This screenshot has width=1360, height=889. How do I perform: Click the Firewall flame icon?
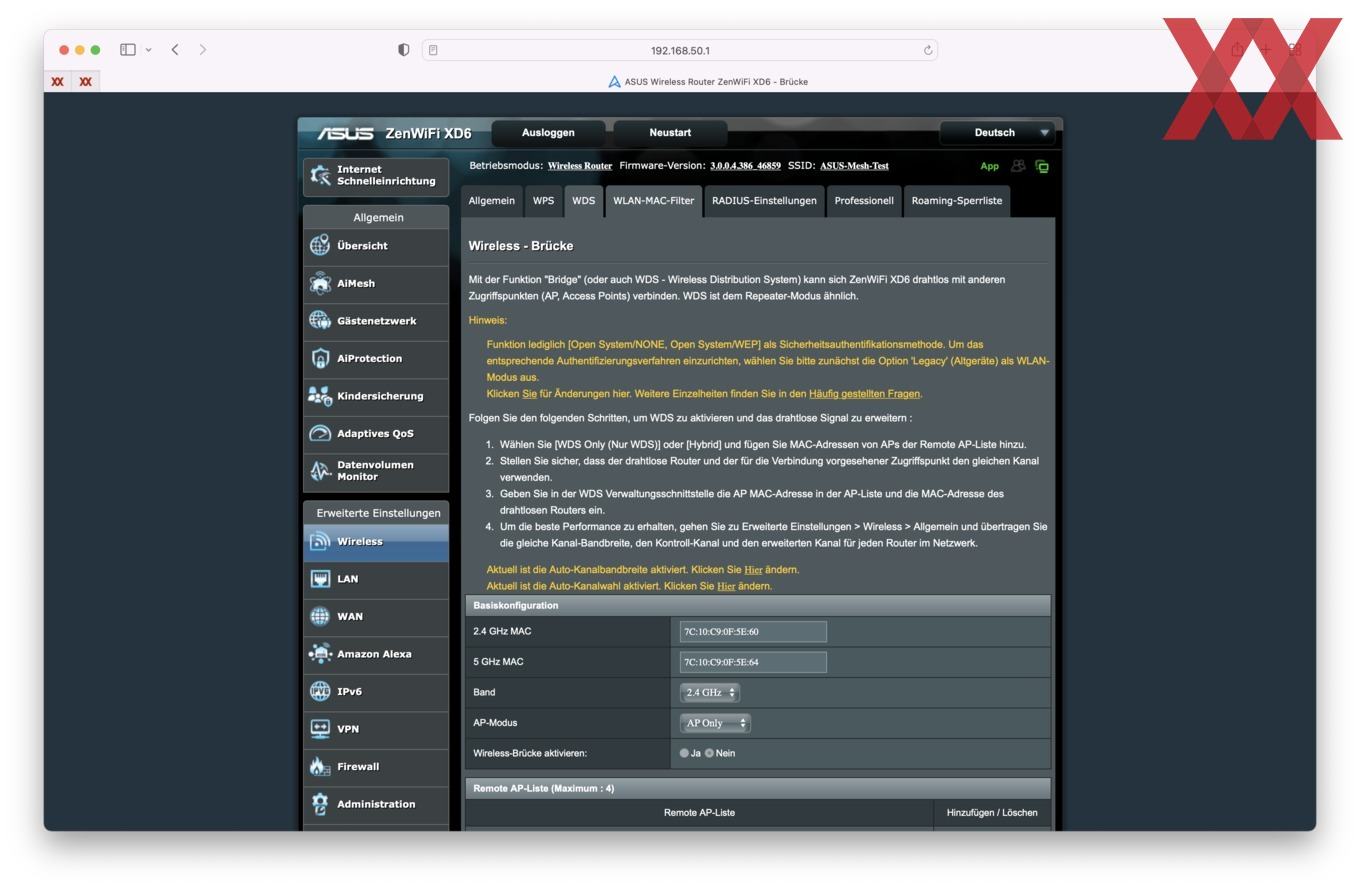coord(320,767)
